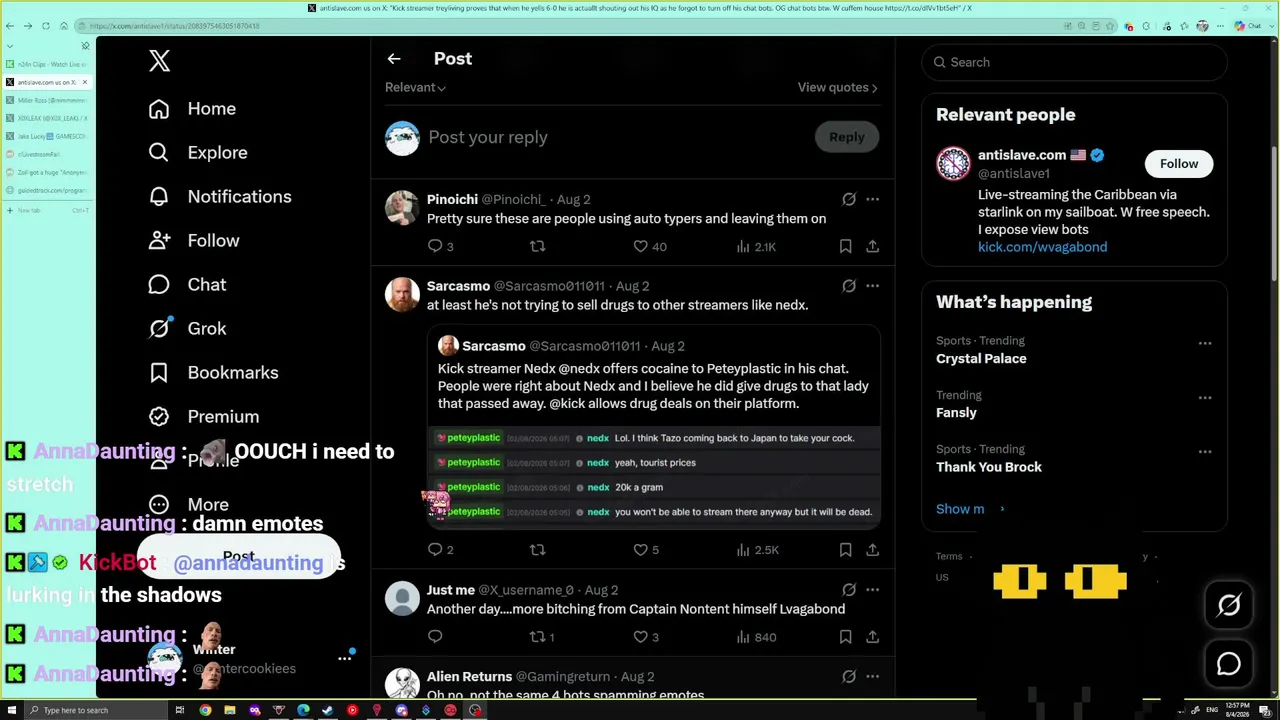Viewport: 1280px width, 720px height.
Task: Click the back arrow next to Post
Action: point(394,59)
